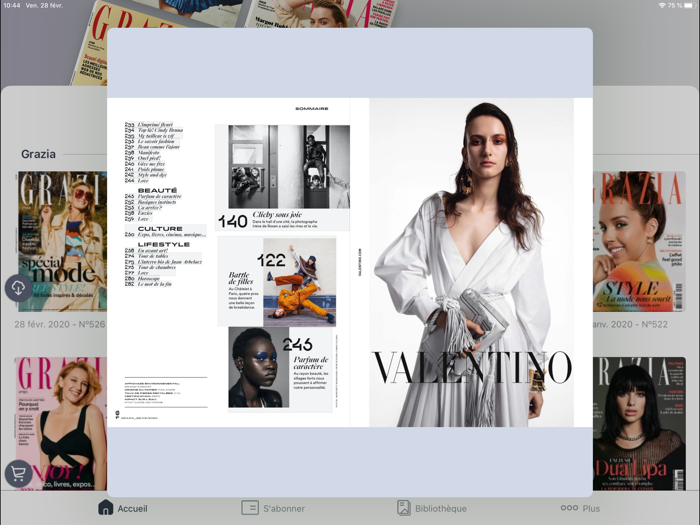Tap the 10:44 clock in the status bar
The height and width of the screenshot is (525, 700).
[12, 5]
